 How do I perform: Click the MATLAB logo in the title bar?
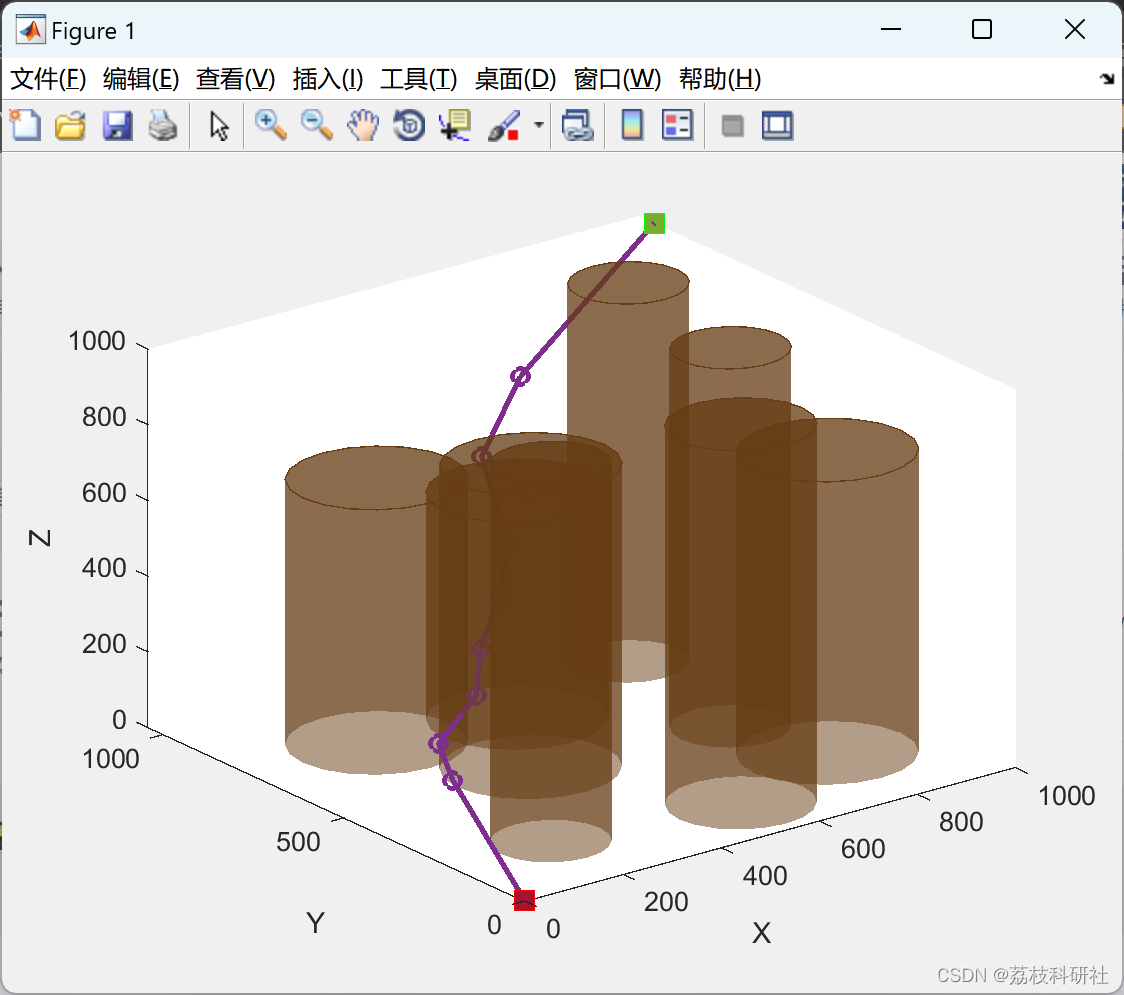click(x=31, y=30)
